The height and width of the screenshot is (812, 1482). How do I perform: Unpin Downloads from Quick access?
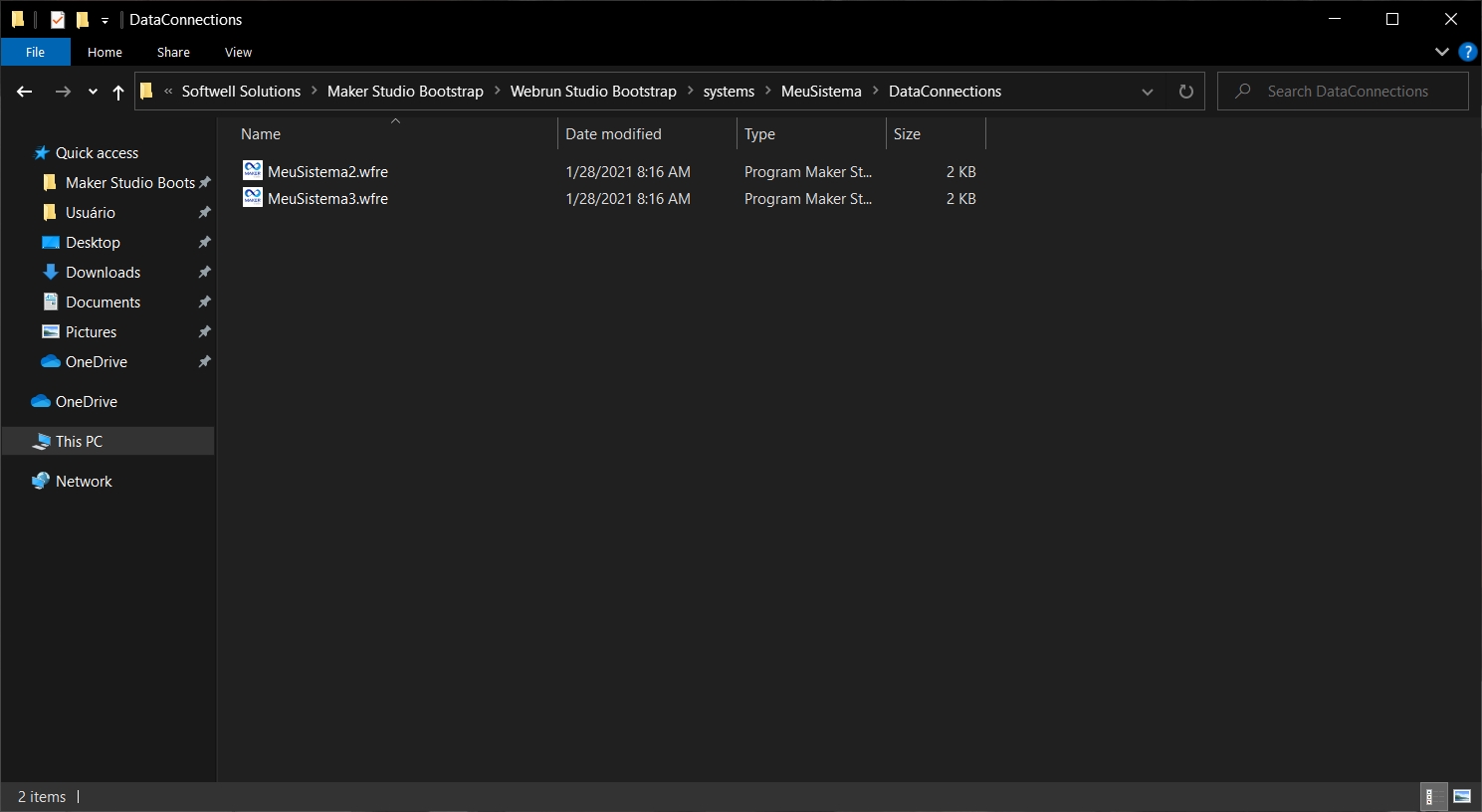pos(204,272)
